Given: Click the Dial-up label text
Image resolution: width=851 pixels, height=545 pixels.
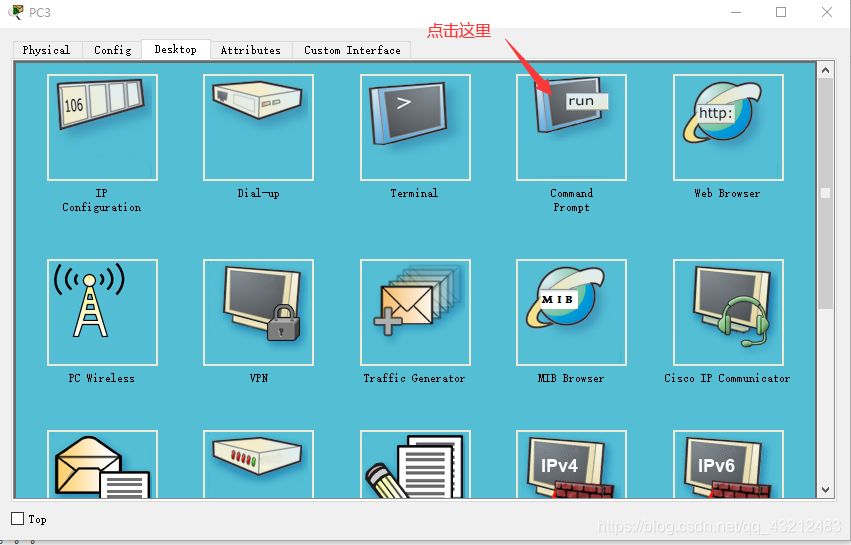Looking at the screenshot, I should pyautogui.click(x=258, y=193).
